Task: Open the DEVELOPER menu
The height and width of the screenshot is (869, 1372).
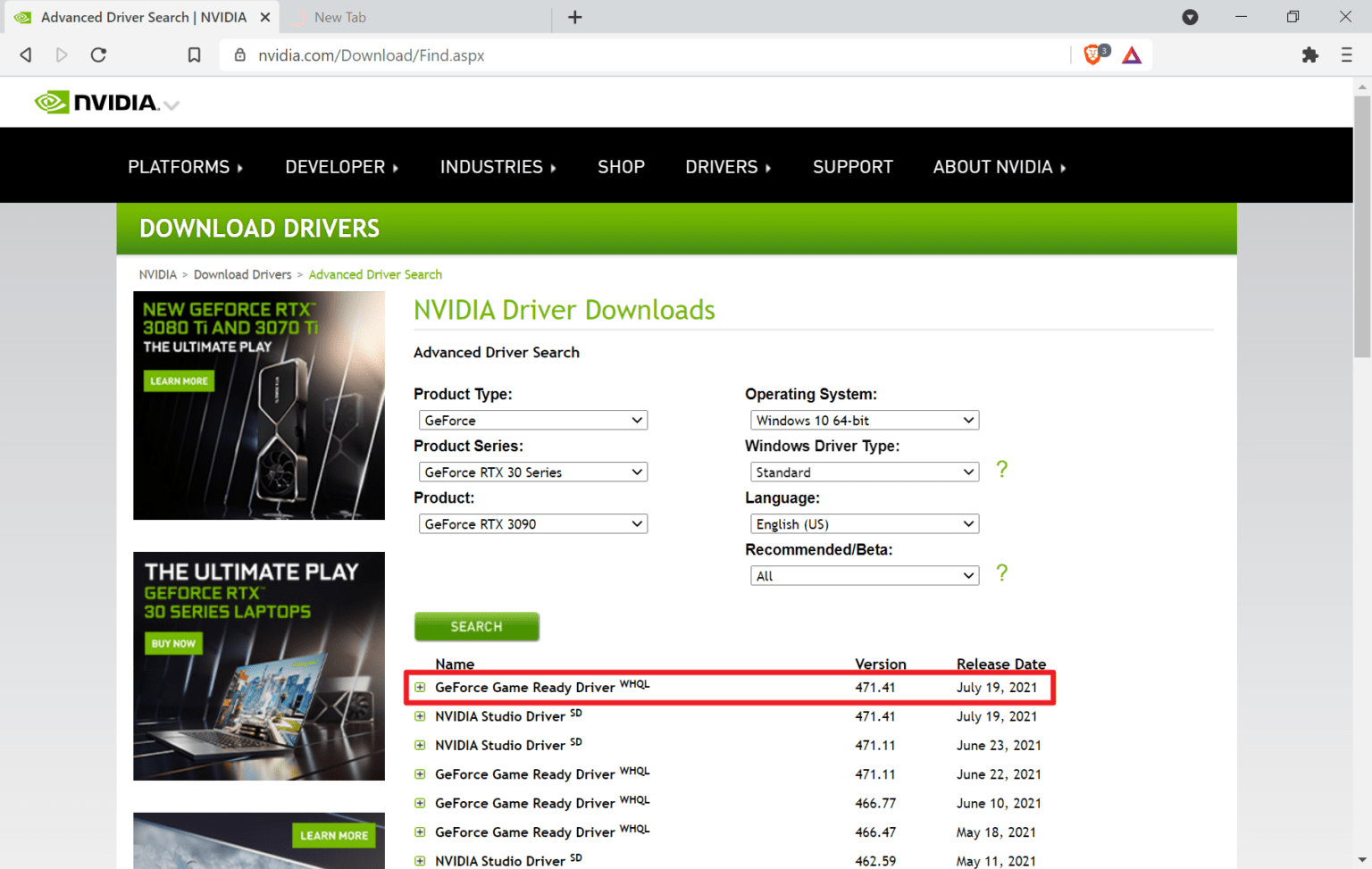Action: pos(341,167)
